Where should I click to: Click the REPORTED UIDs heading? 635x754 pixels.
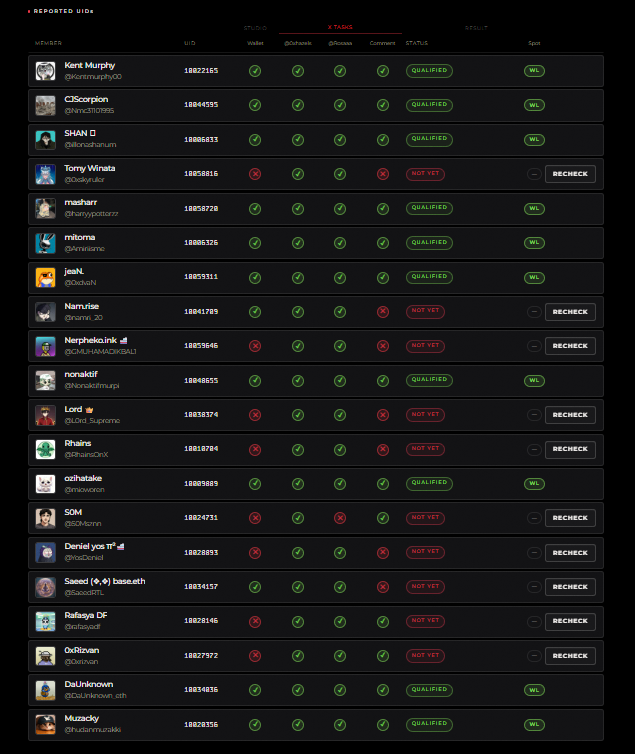(x=63, y=11)
